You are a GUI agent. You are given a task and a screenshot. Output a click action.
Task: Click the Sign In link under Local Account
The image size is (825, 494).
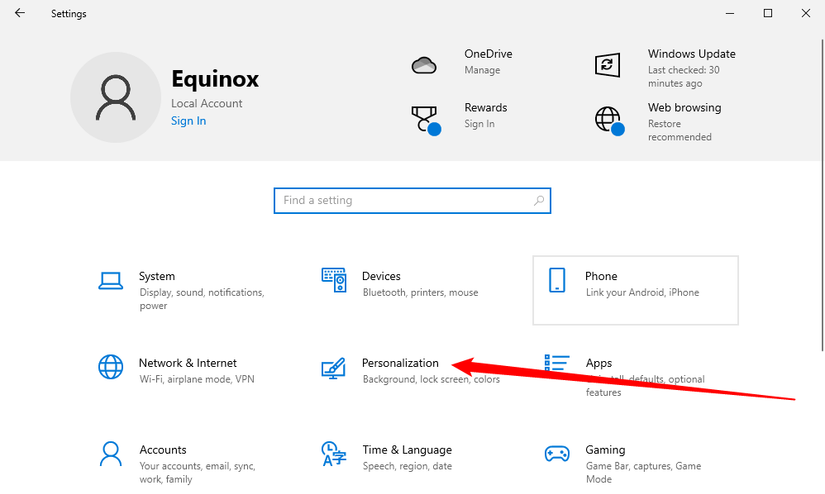point(188,121)
